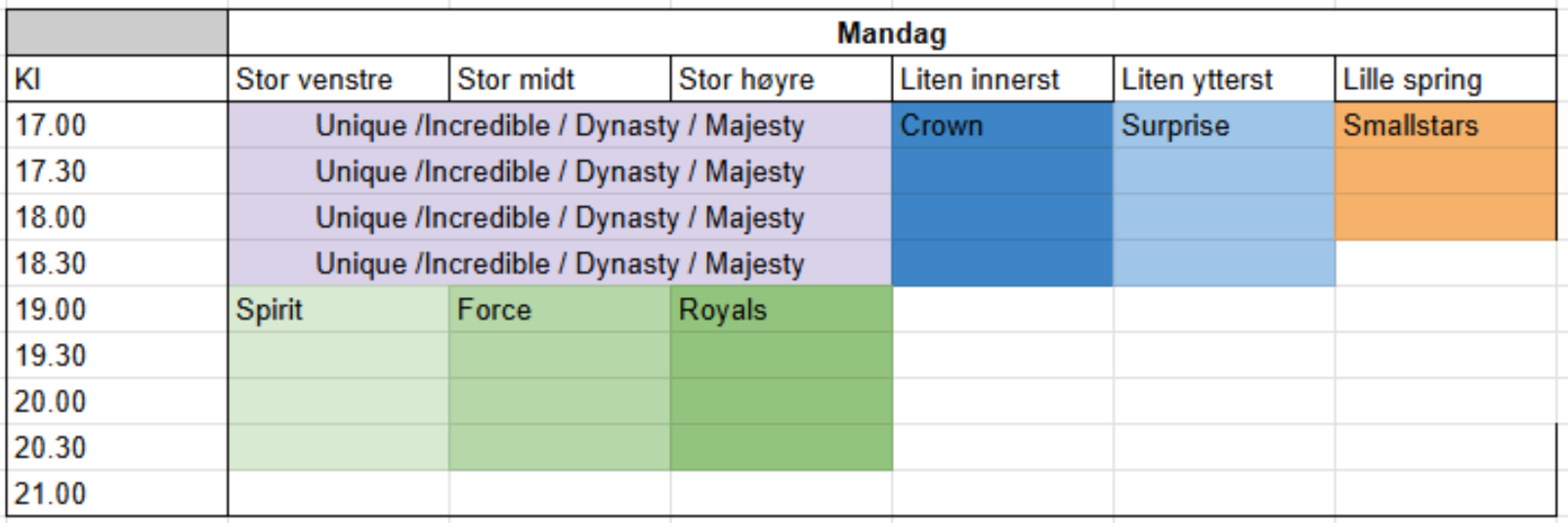Select the 20.30 time cell
This screenshot has height=523, width=1568.
point(117,448)
